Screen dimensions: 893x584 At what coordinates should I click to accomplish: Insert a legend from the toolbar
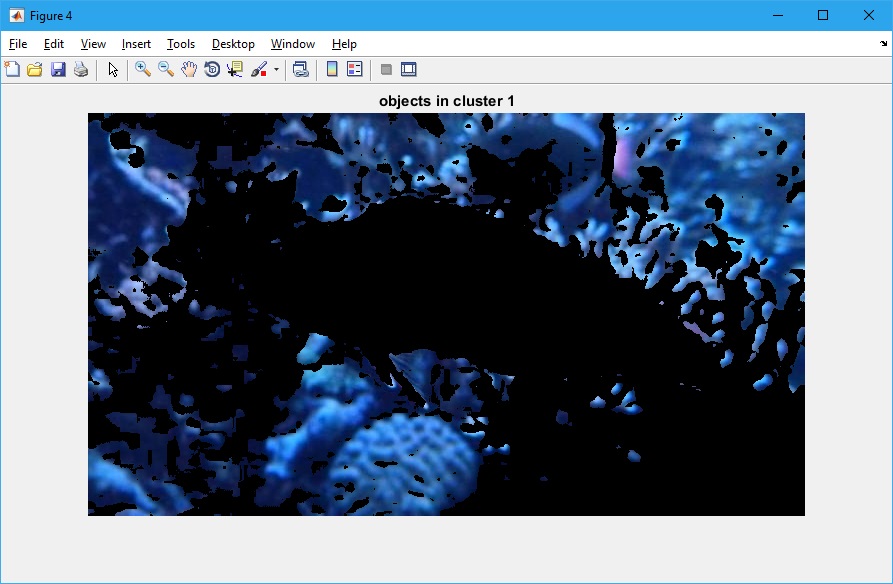tap(354, 69)
